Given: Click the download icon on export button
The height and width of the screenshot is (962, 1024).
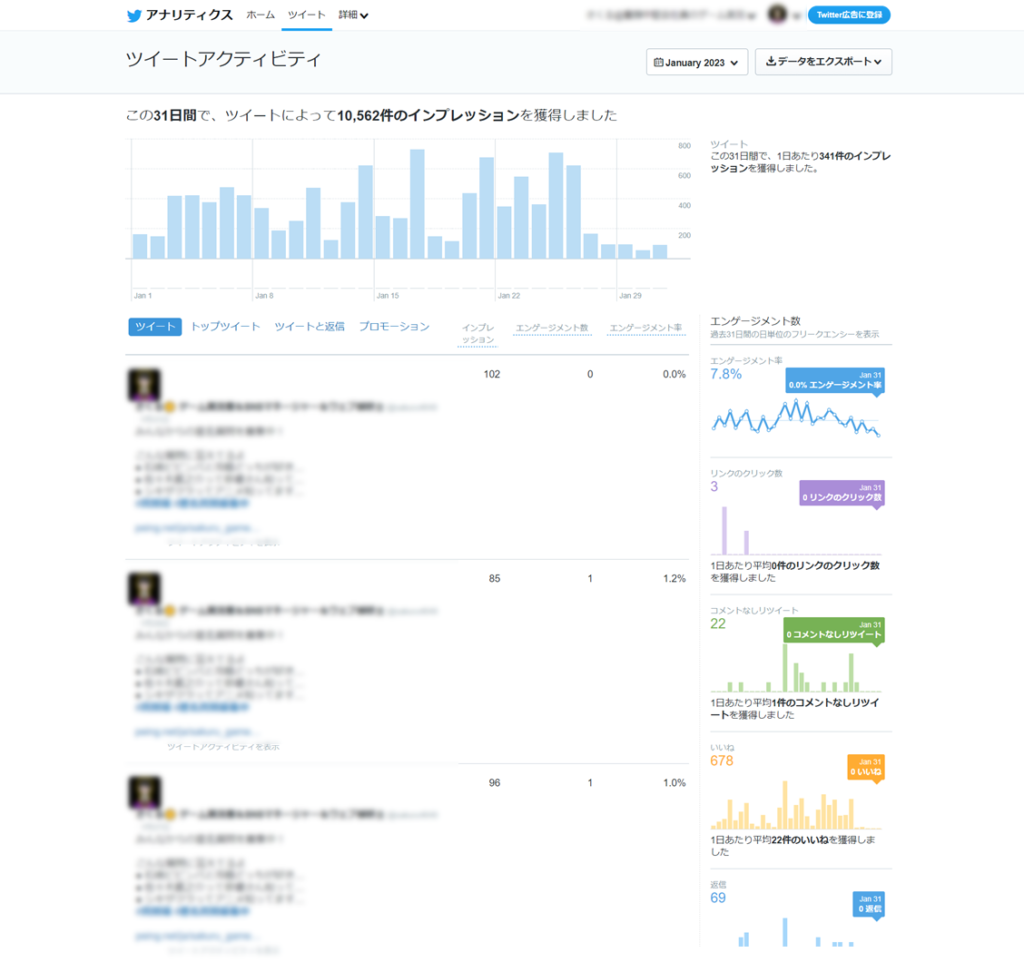Looking at the screenshot, I should click(x=770, y=62).
